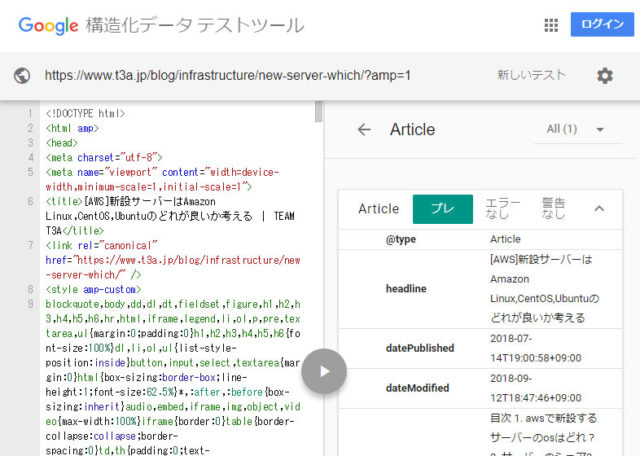The width and height of the screenshot is (640, 456).
Task: Click the Article page heading
Action: coord(412,130)
